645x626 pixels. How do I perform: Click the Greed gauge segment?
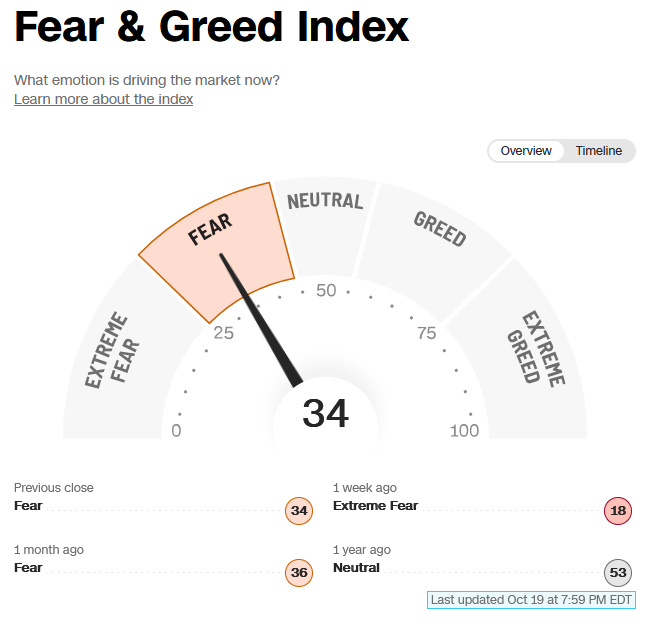[434, 251]
